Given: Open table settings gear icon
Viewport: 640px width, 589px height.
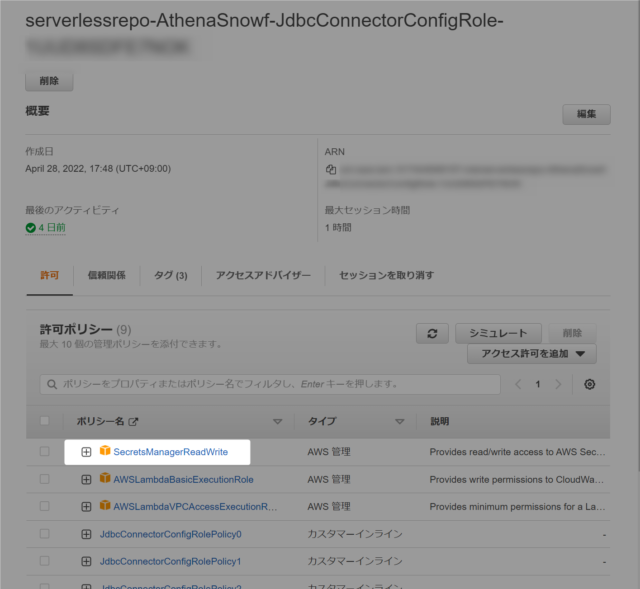Looking at the screenshot, I should (x=589, y=384).
